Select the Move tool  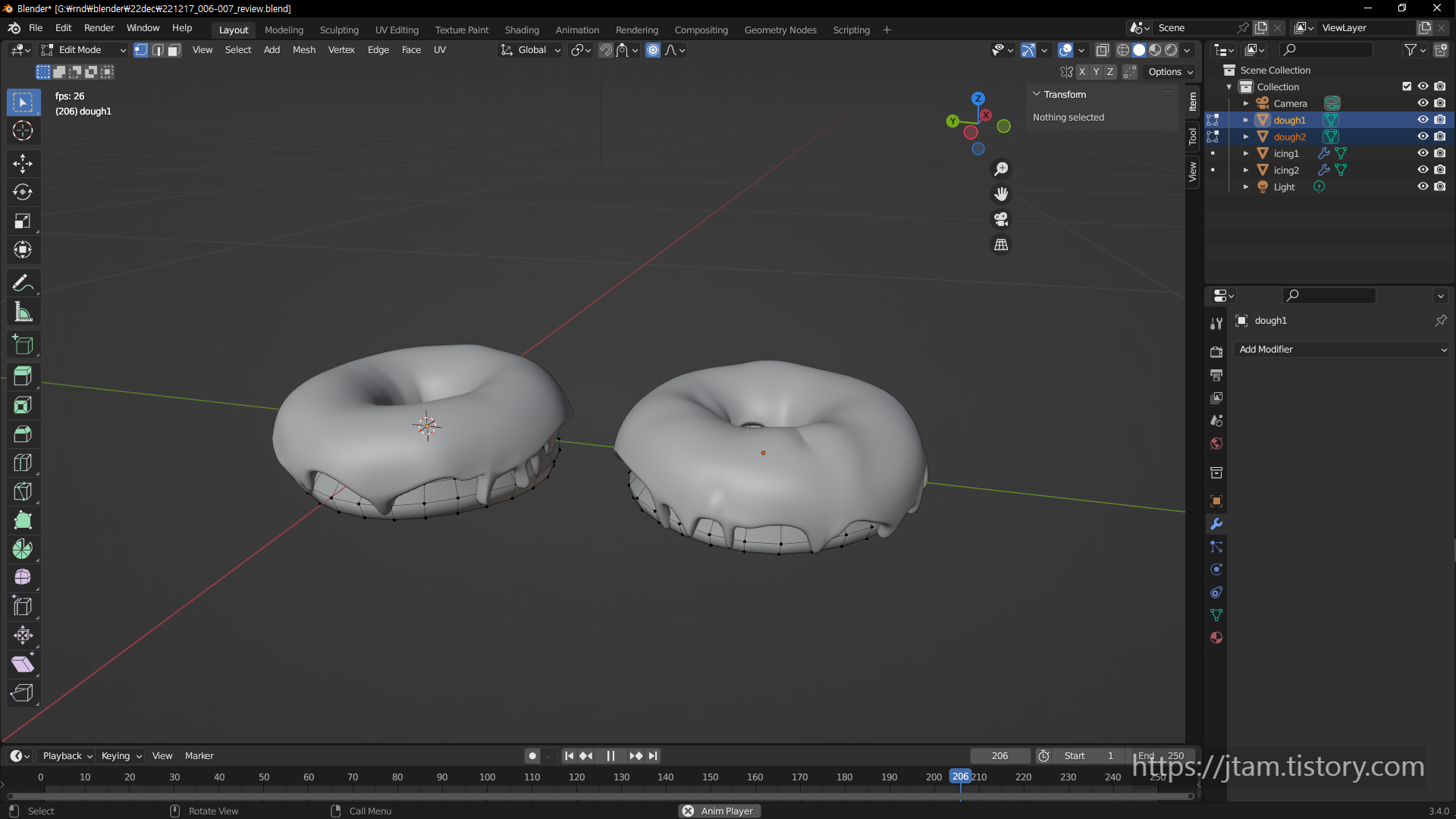[23, 163]
